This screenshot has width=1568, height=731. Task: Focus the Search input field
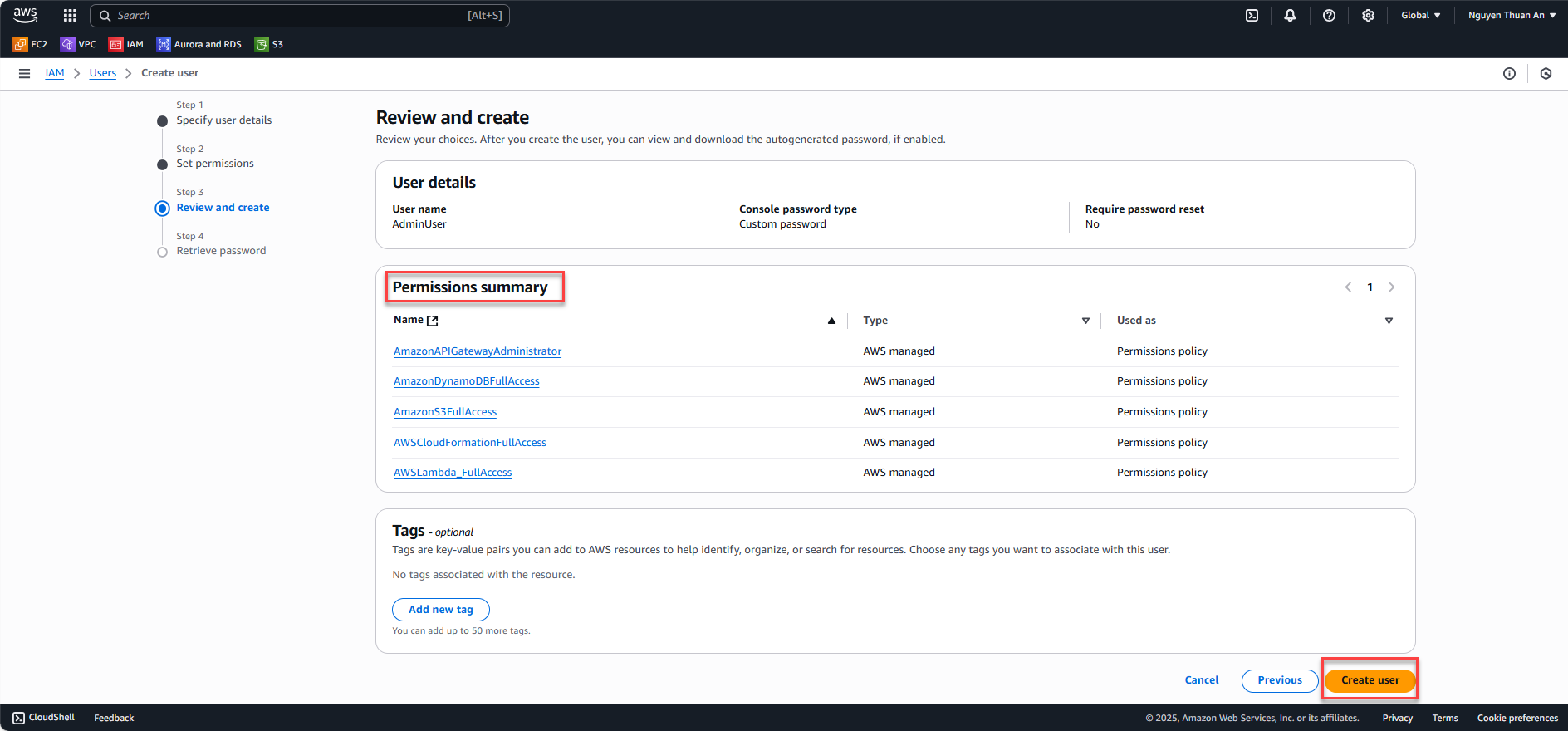(x=300, y=15)
